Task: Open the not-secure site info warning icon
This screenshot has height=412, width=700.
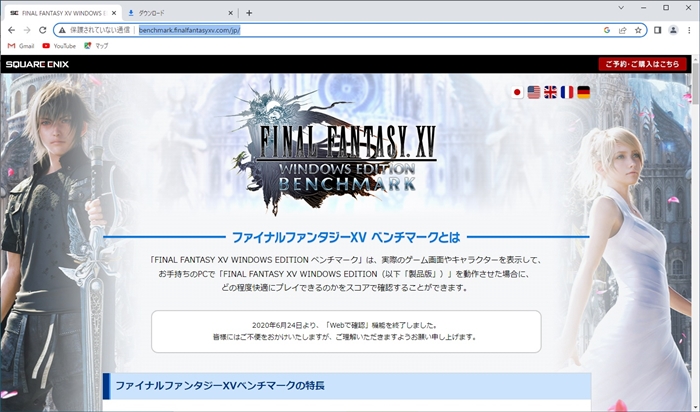Action: tap(62, 30)
